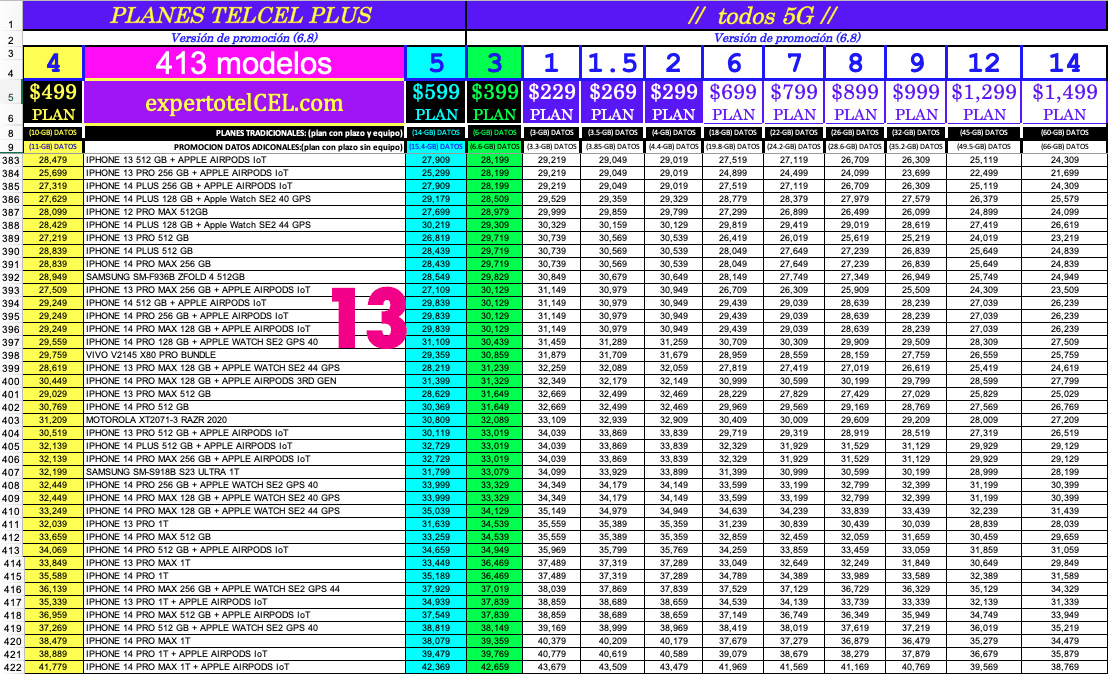Screen dimensions: 1108x674
Task: Select the $799 PLAN header cell
Action: pos(794,103)
